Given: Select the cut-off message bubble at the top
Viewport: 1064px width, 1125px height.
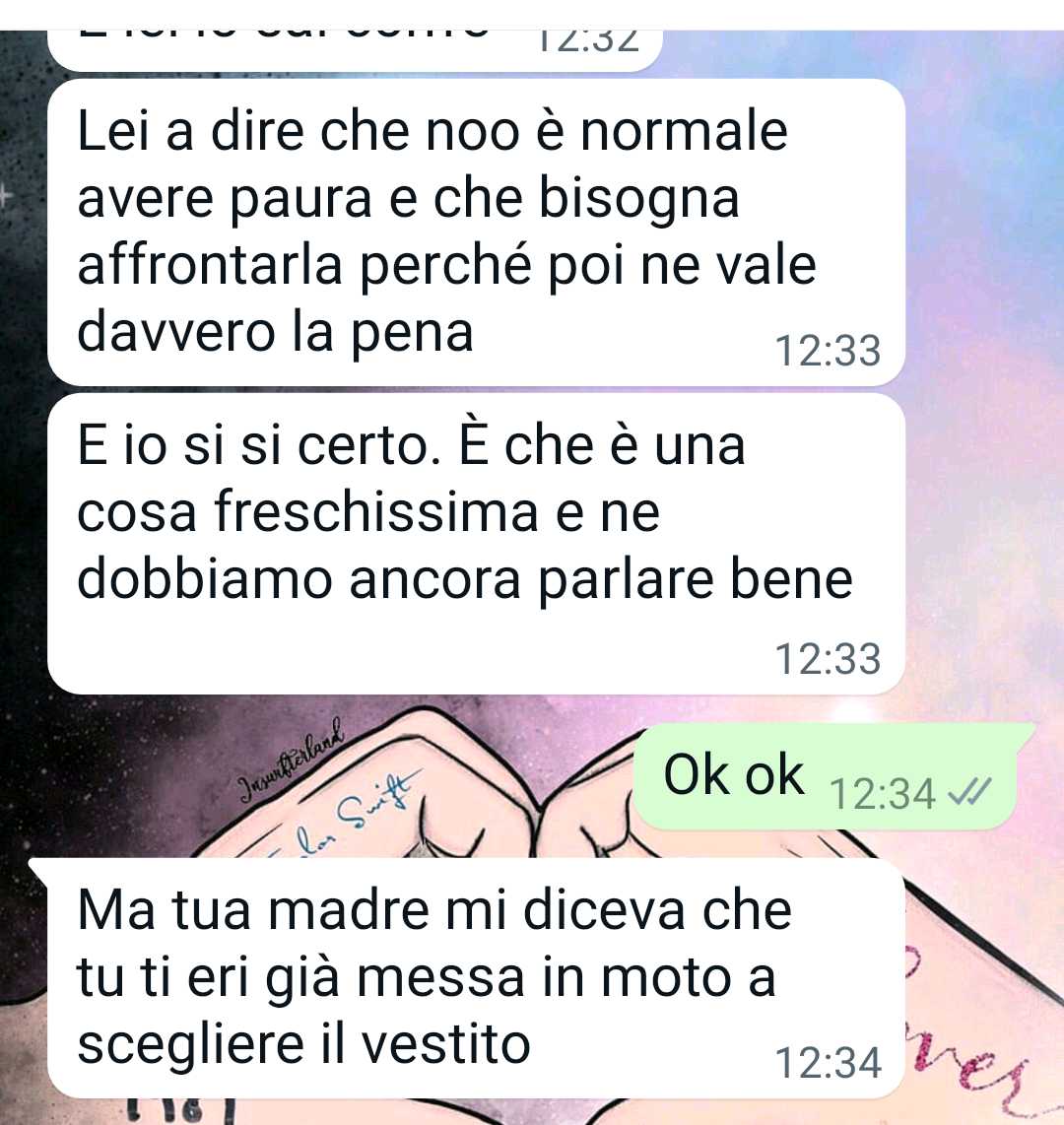Looking at the screenshot, I should (355, 50).
